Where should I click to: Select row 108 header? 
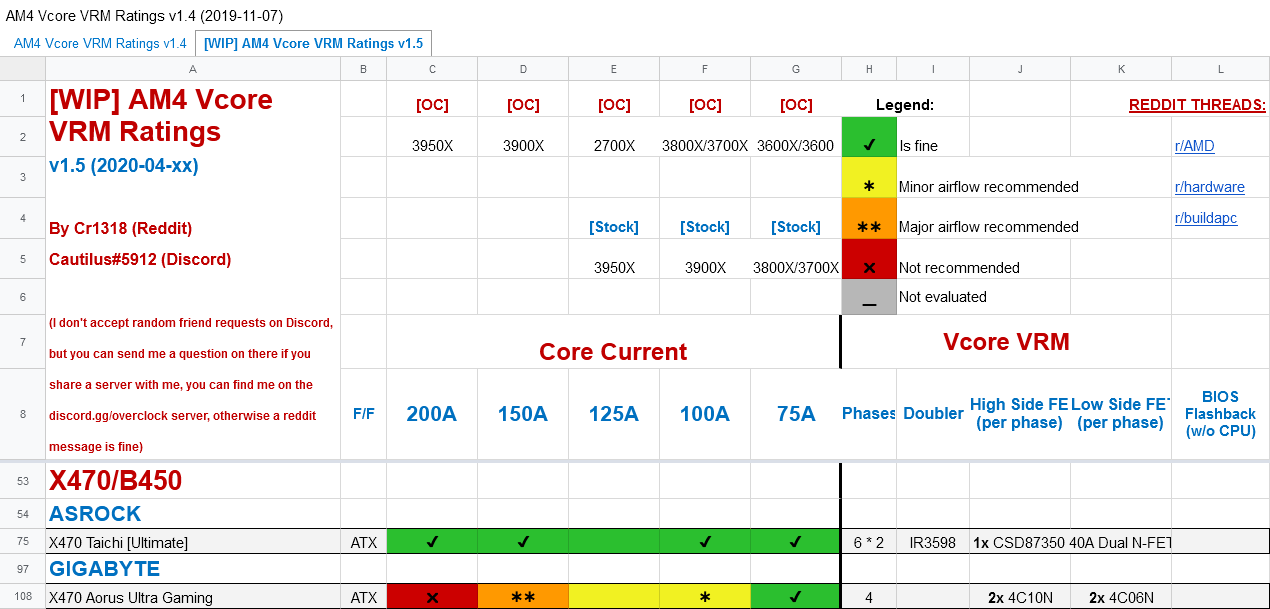tap(22, 597)
